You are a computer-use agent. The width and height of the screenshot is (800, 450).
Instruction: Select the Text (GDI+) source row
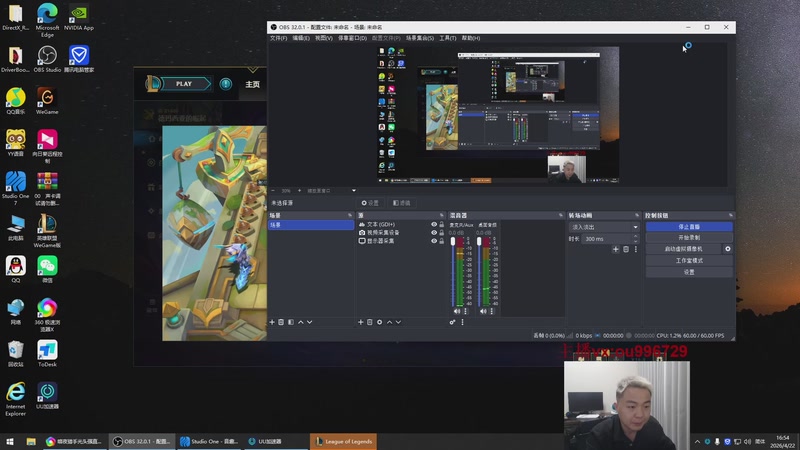click(x=401, y=224)
